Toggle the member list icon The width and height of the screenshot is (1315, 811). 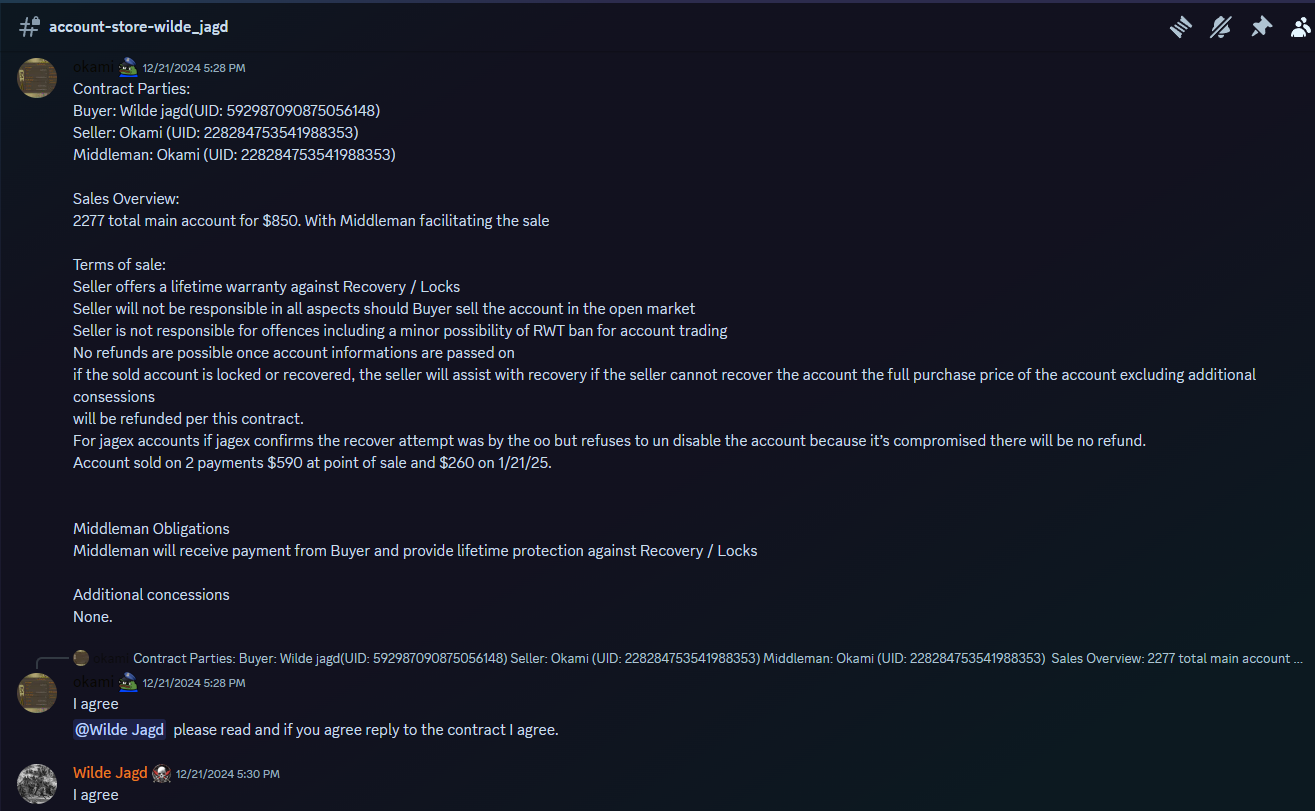point(1300,27)
